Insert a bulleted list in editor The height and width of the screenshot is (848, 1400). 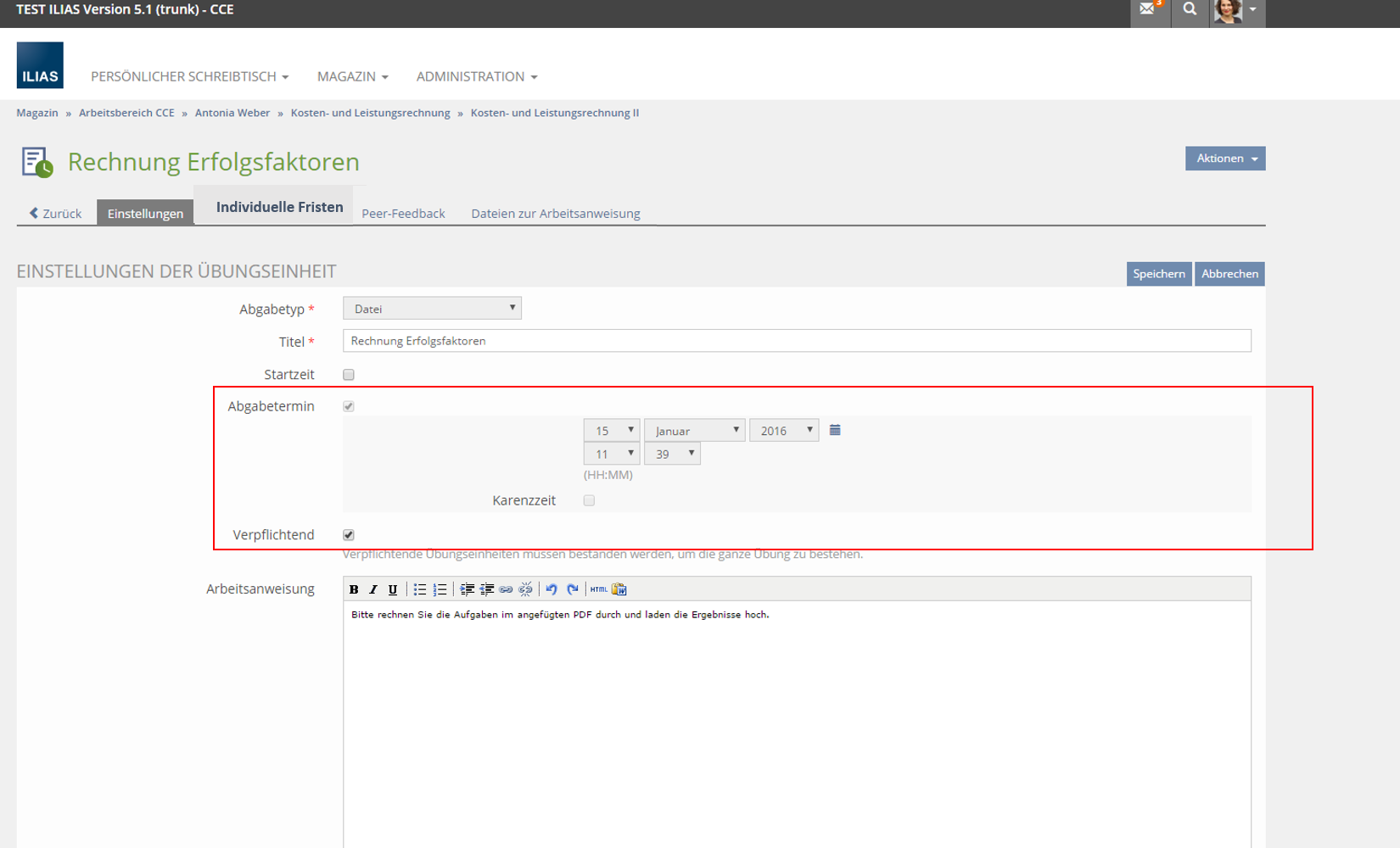coord(420,589)
